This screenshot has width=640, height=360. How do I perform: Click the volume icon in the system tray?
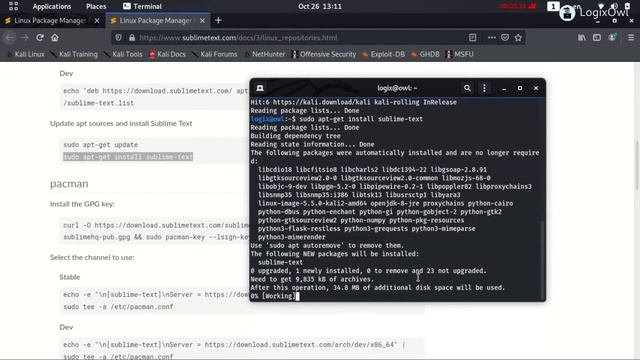coord(614,6)
